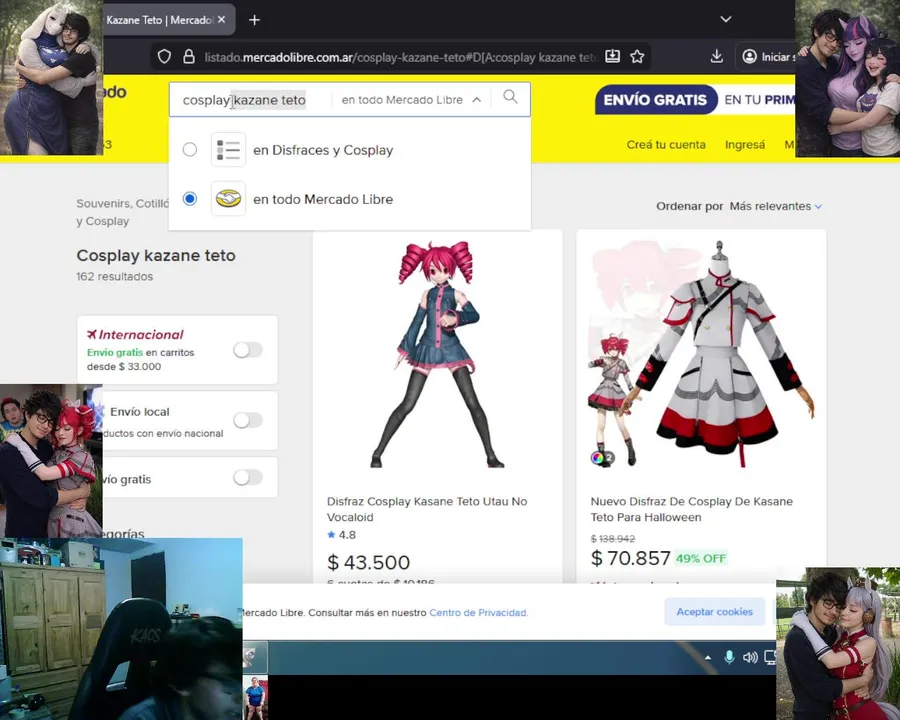Open the browser downloads arrow icon

coord(716,56)
